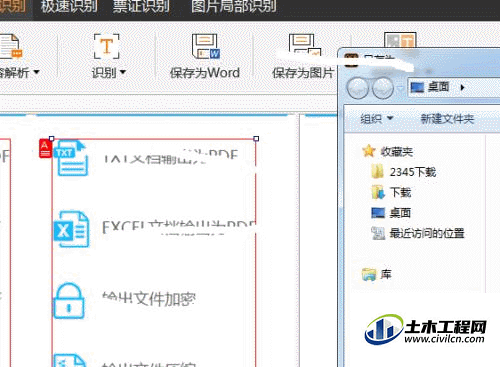Click the folder icon beside 2345下载
500x367 pixels.
pyautogui.click(x=378, y=171)
